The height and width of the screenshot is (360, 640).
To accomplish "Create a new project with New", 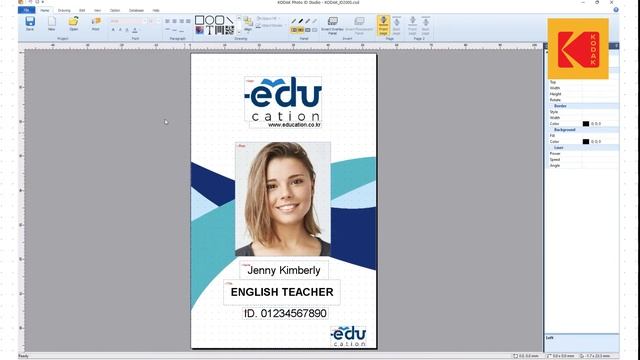I will tap(51, 23).
